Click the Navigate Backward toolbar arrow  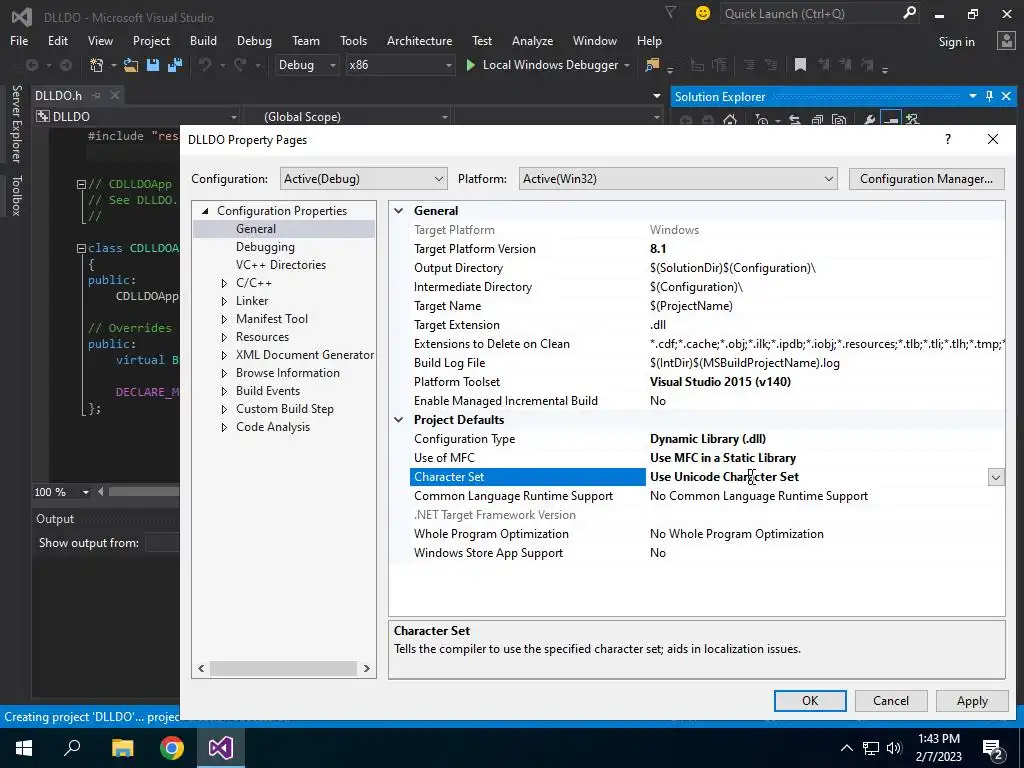point(31,65)
